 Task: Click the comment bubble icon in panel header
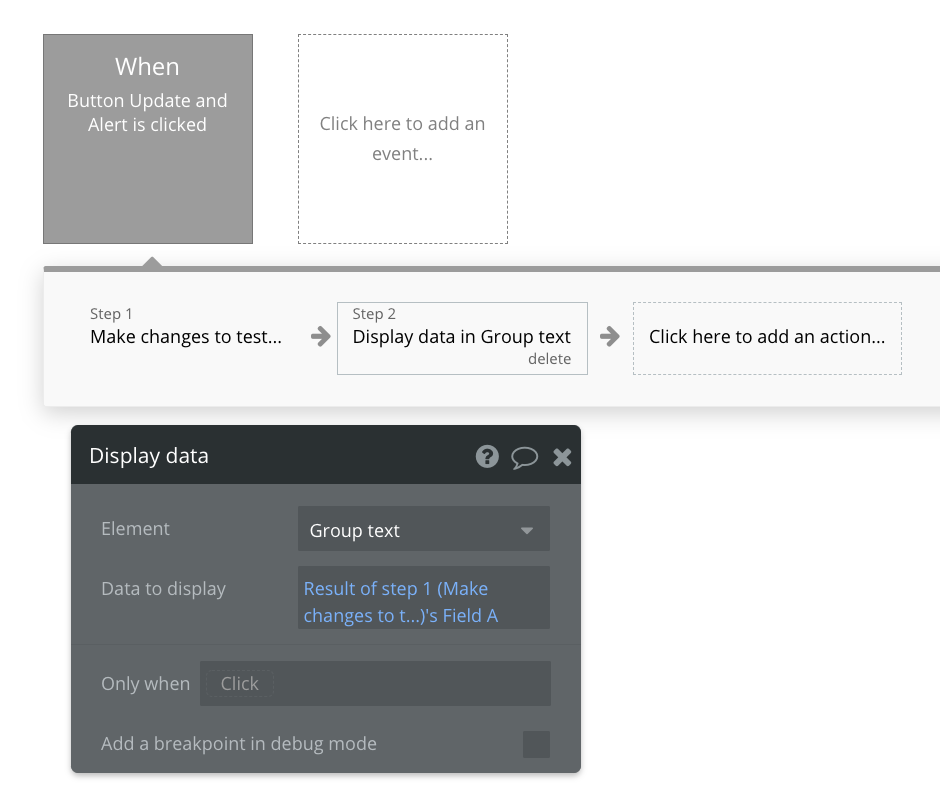point(525,457)
